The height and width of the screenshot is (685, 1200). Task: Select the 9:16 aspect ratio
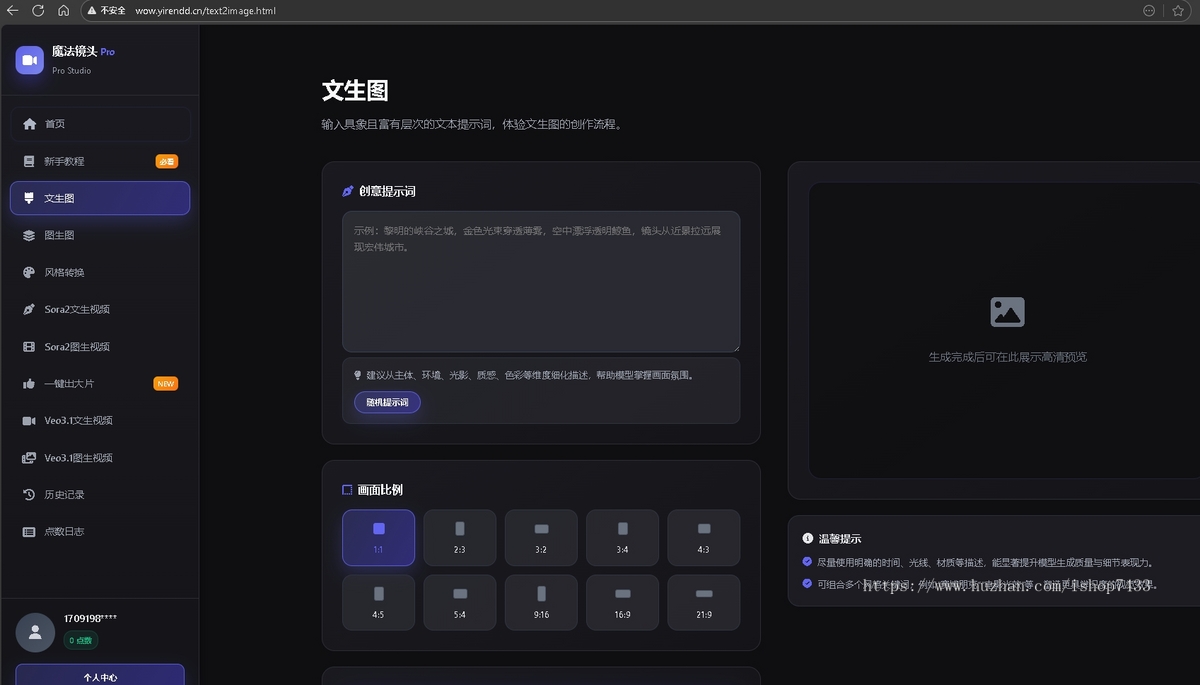(541, 603)
